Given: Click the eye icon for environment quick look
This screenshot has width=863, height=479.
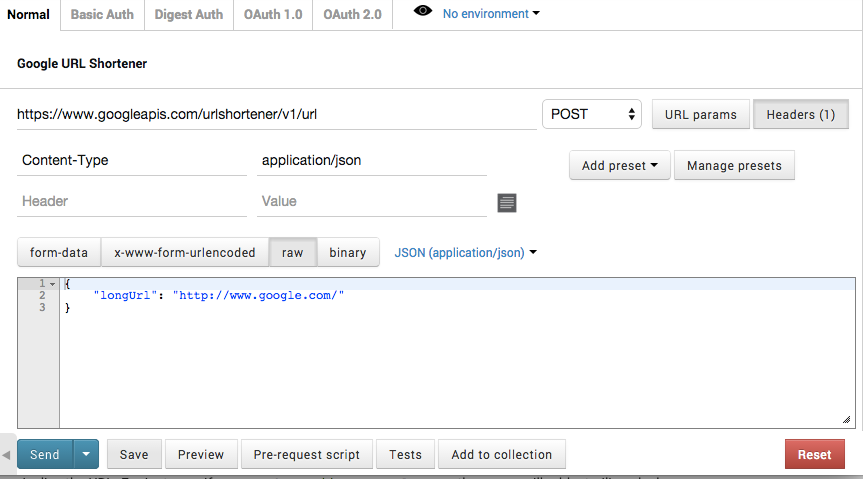Looking at the screenshot, I should (423, 11).
